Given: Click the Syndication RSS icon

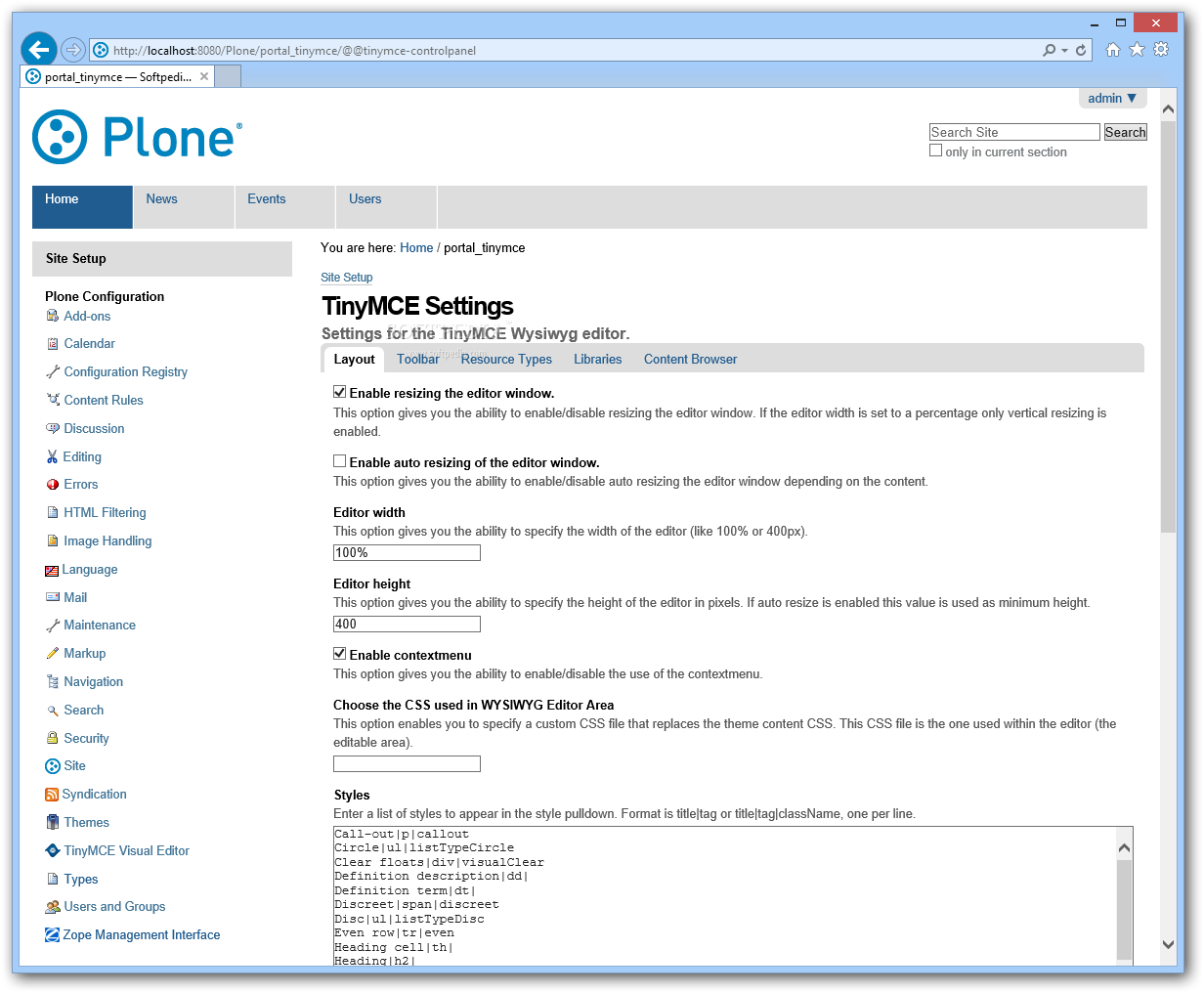Looking at the screenshot, I should tap(52, 795).
